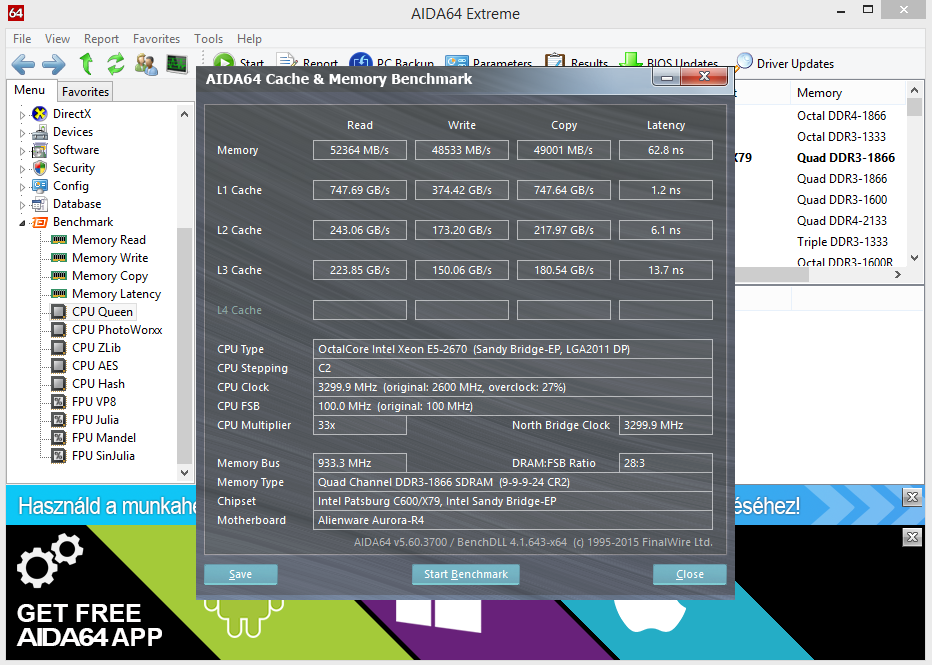Expand the DirectX tree node
The height and width of the screenshot is (665, 932).
(x=23, y=115)
